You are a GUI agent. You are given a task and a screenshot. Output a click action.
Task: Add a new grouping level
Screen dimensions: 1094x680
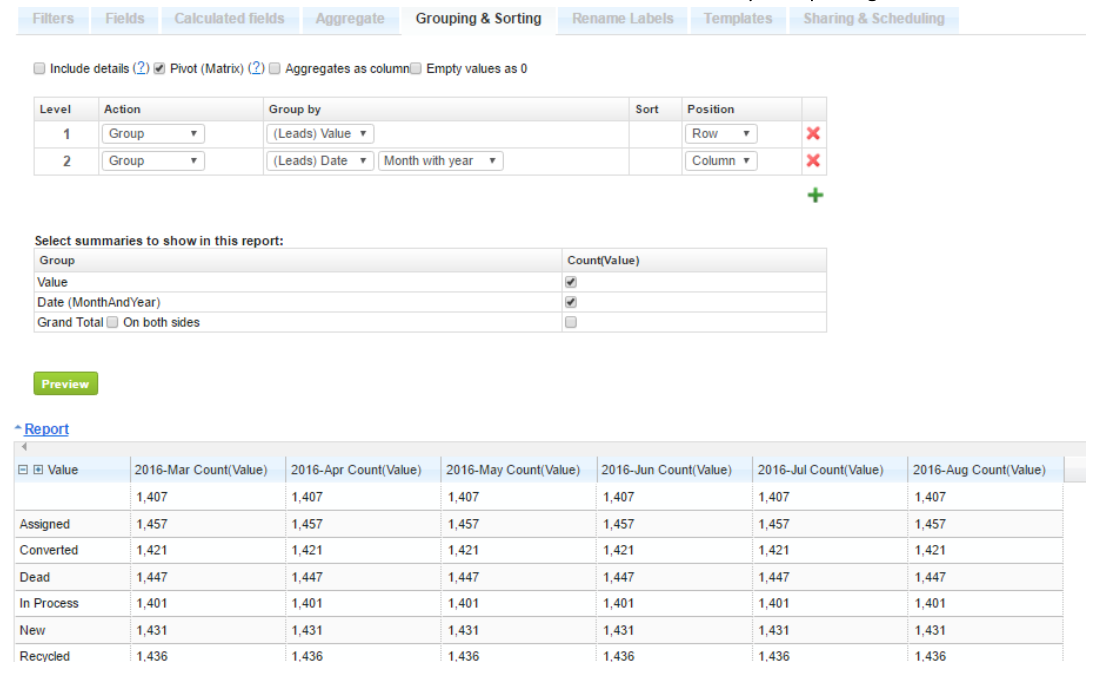815,195
